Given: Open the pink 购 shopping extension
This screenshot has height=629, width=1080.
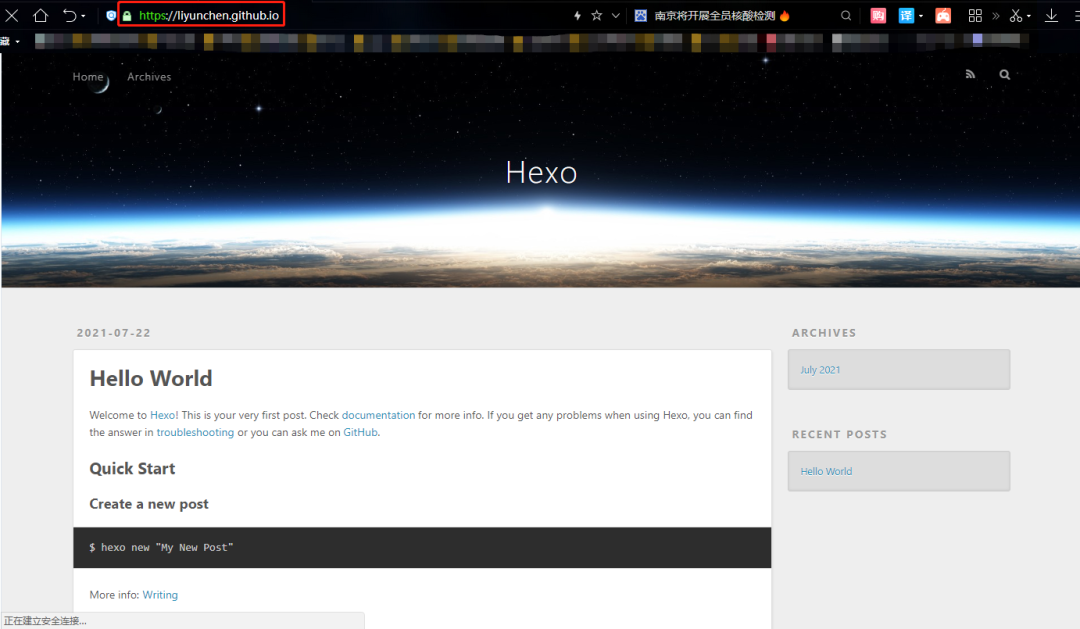Looking at the screenshot, I should coord(878,15).
